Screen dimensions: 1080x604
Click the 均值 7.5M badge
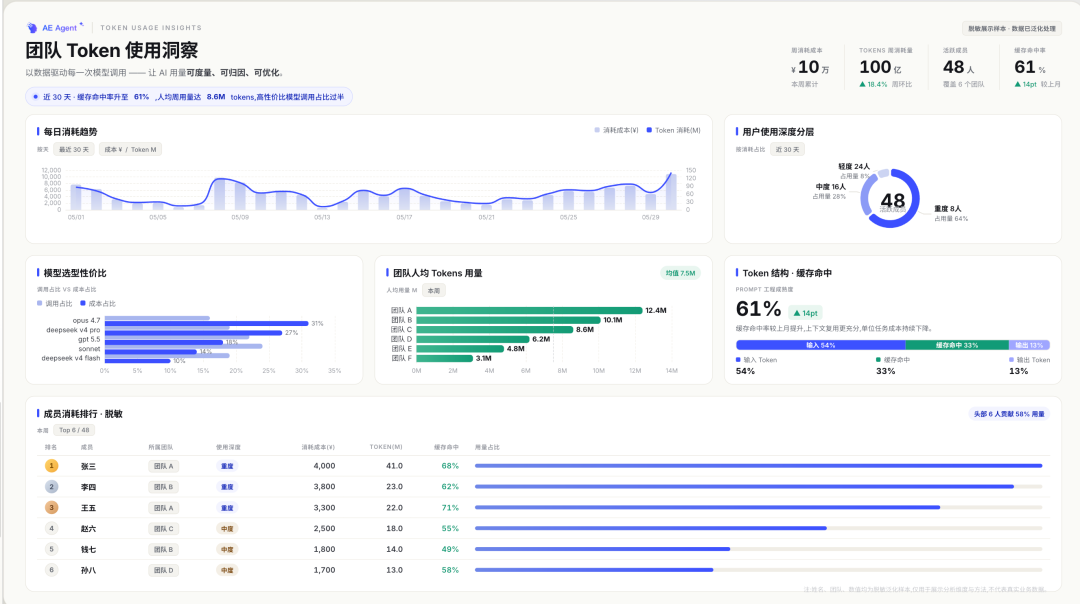680,273
